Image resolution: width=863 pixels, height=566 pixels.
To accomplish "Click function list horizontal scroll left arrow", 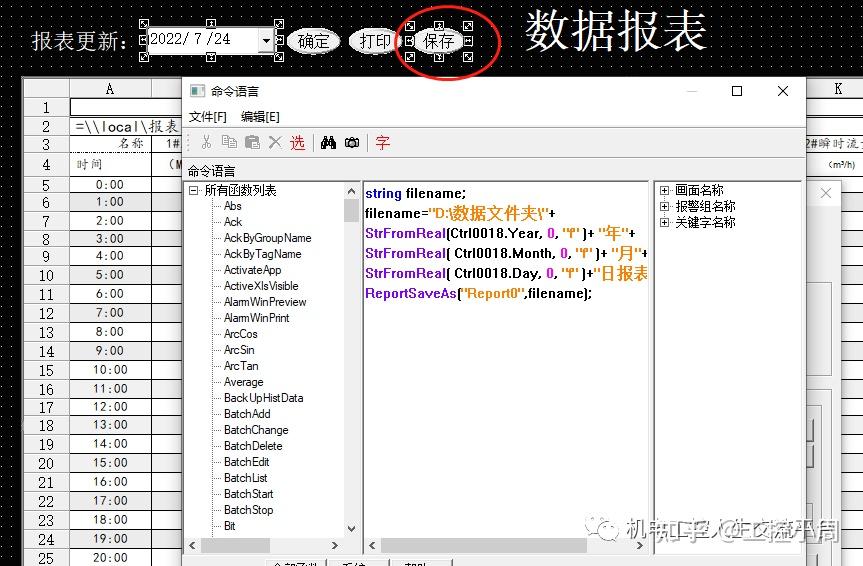I will click(x=193, y=545).
